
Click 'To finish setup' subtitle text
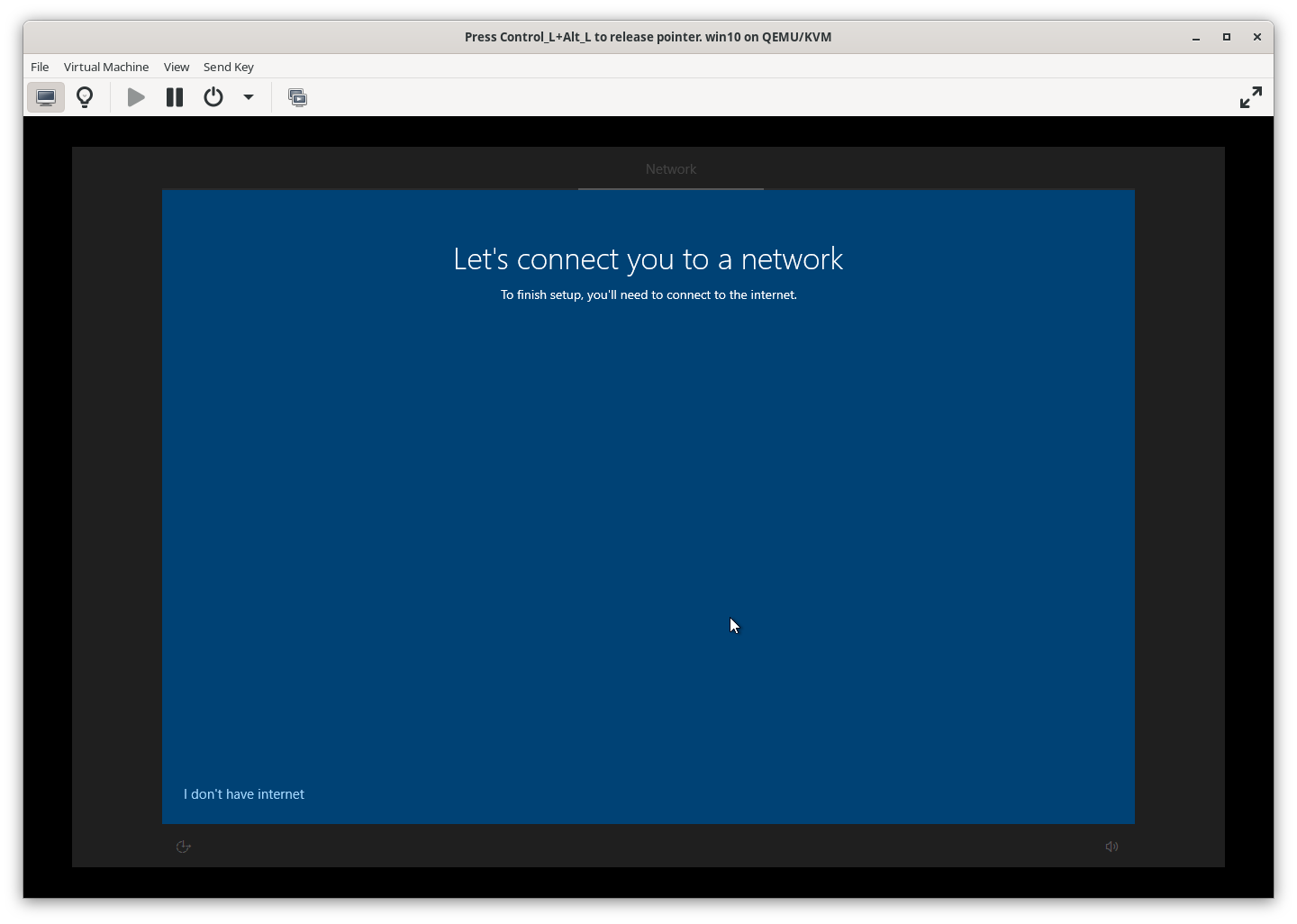648,294
